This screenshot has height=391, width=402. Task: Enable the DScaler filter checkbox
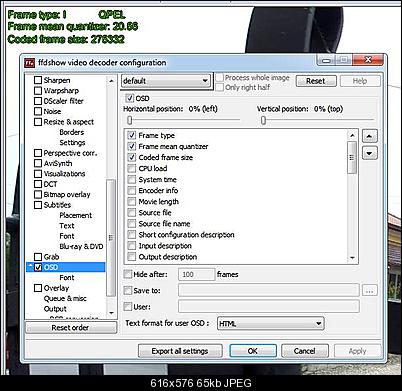38,101
